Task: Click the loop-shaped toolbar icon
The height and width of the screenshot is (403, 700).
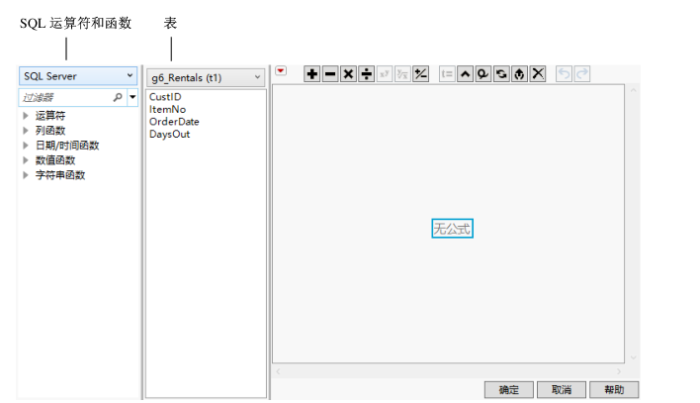Action: pyautogui.click(x=483, y=74)
